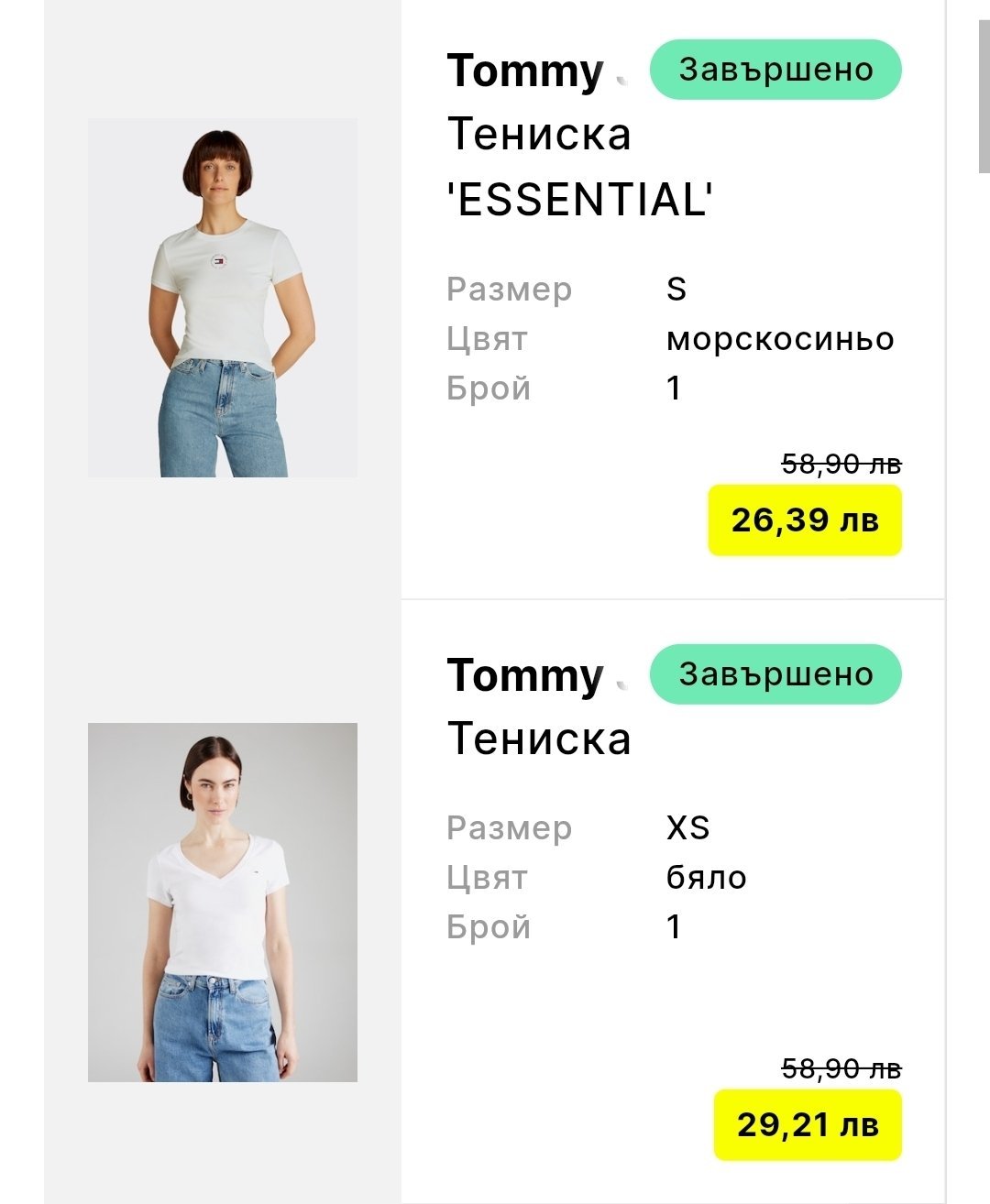Screen dimensions: 990x1204
Task: Select the size value 'S'
Action: click(x=676, y=290)
